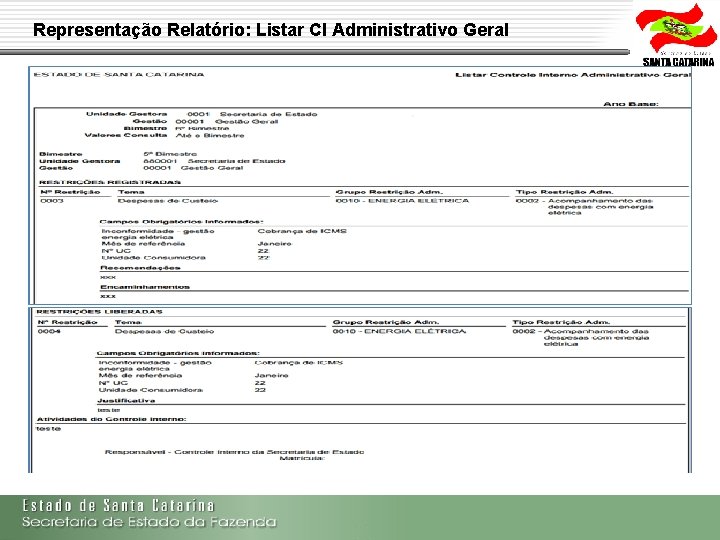Select 'Despesas de Custeio' in row 0004
The height and width of the screenshot is (540, 720).
click(164, 331)
